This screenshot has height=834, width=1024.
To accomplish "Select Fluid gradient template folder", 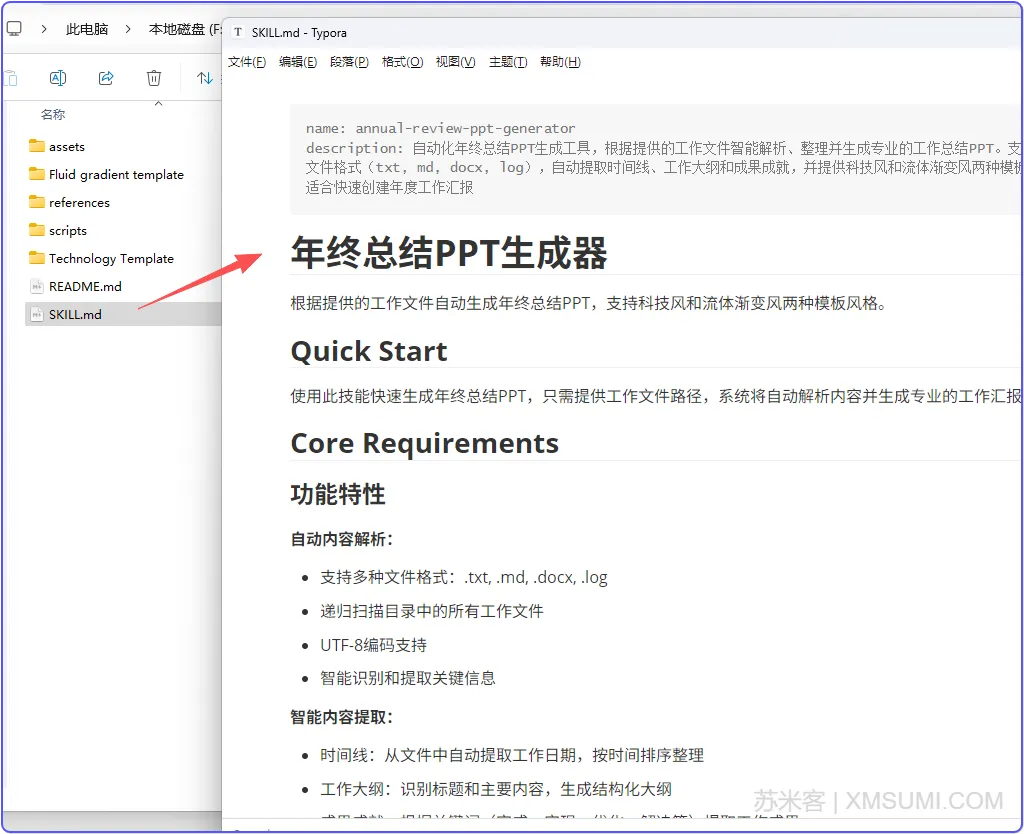I will (x=116, y=174).
